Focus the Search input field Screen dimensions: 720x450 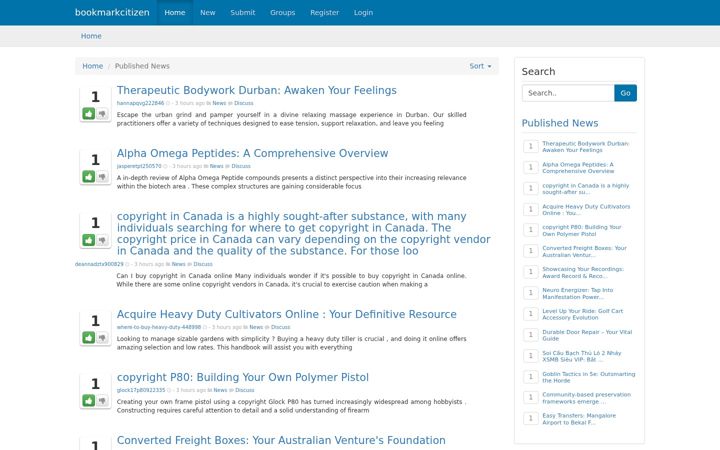click(568, 93)
